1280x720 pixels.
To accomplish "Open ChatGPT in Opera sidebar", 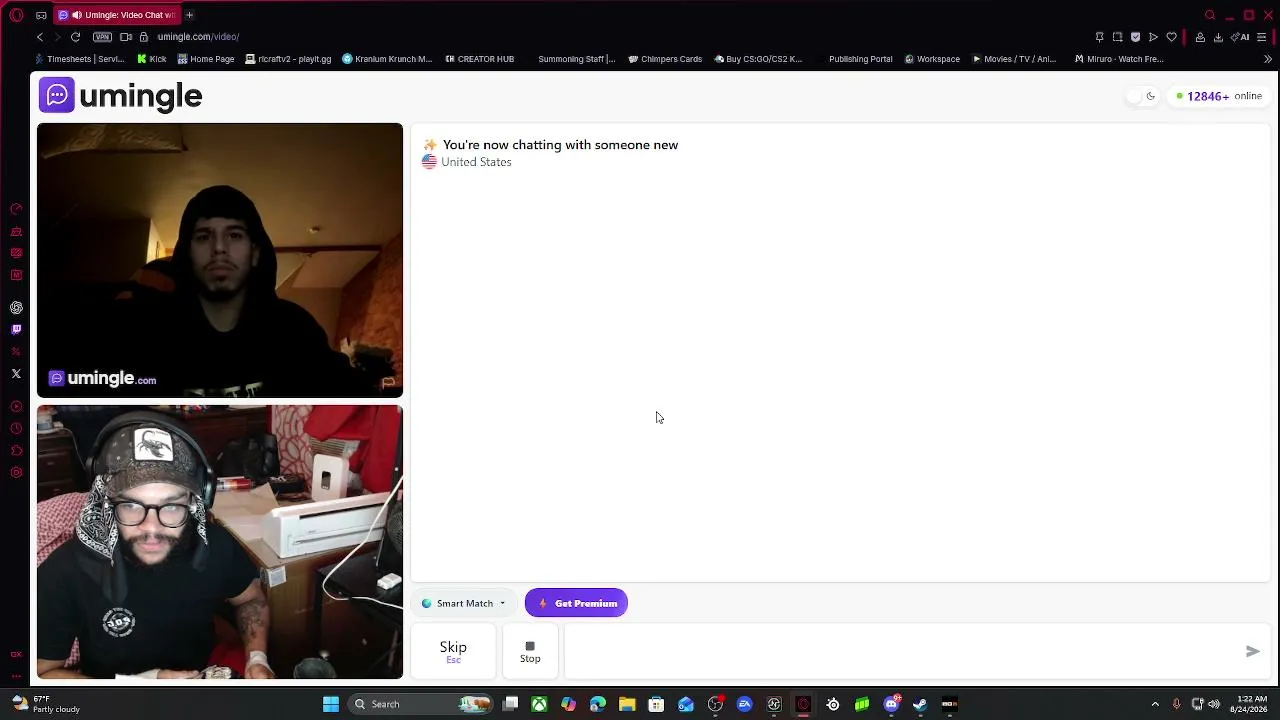I will point(16,307).
